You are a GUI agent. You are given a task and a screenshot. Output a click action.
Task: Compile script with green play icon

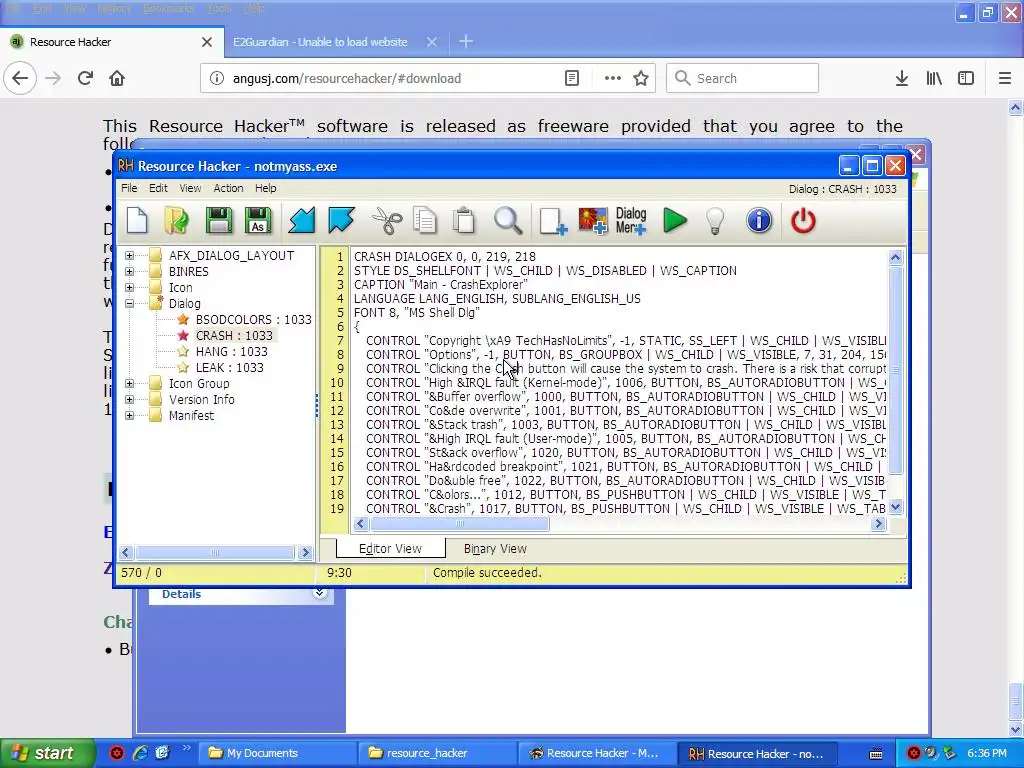click(x=675, y=221)
